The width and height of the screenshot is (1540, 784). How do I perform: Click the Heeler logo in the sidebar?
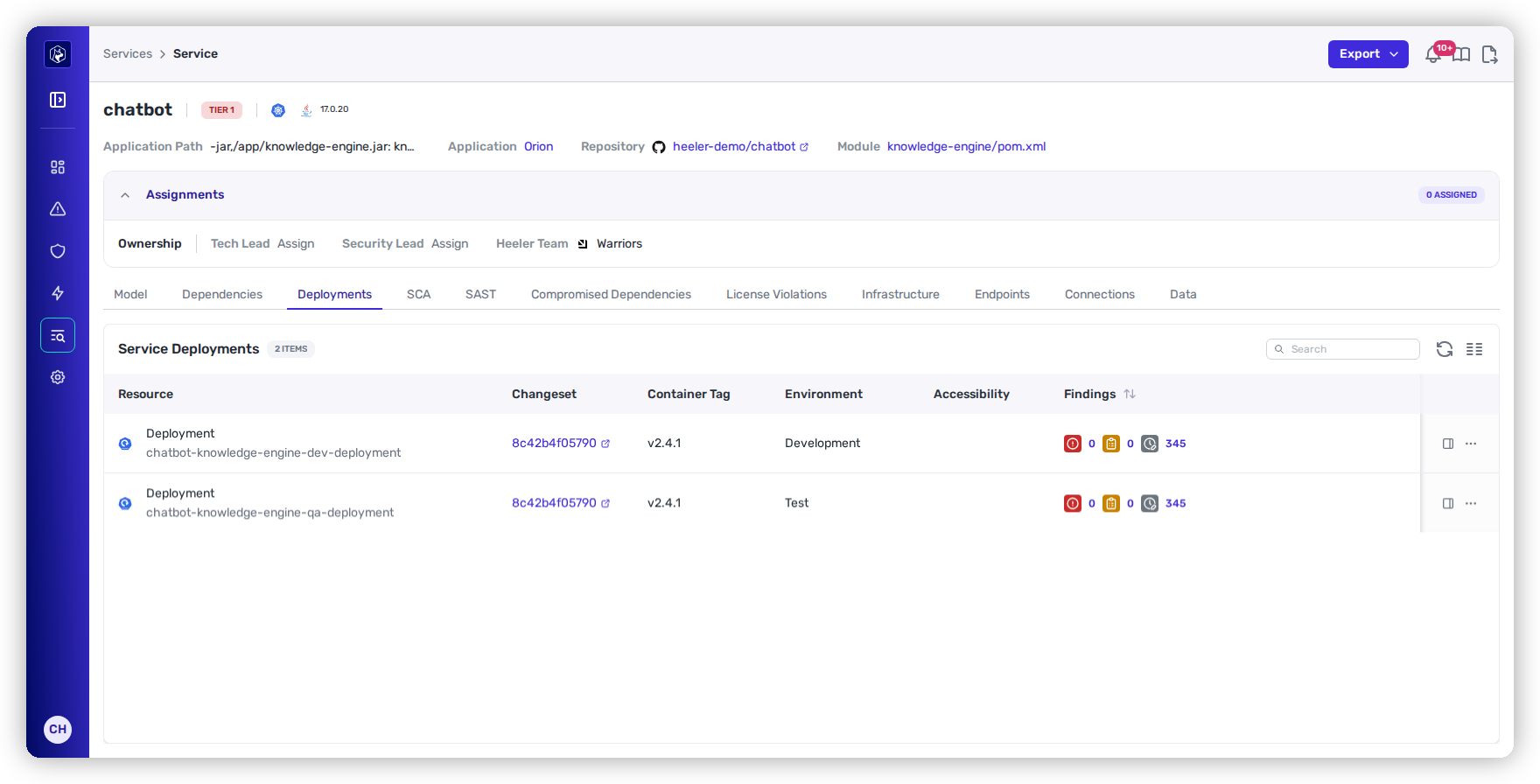click(x=58, y=54)
